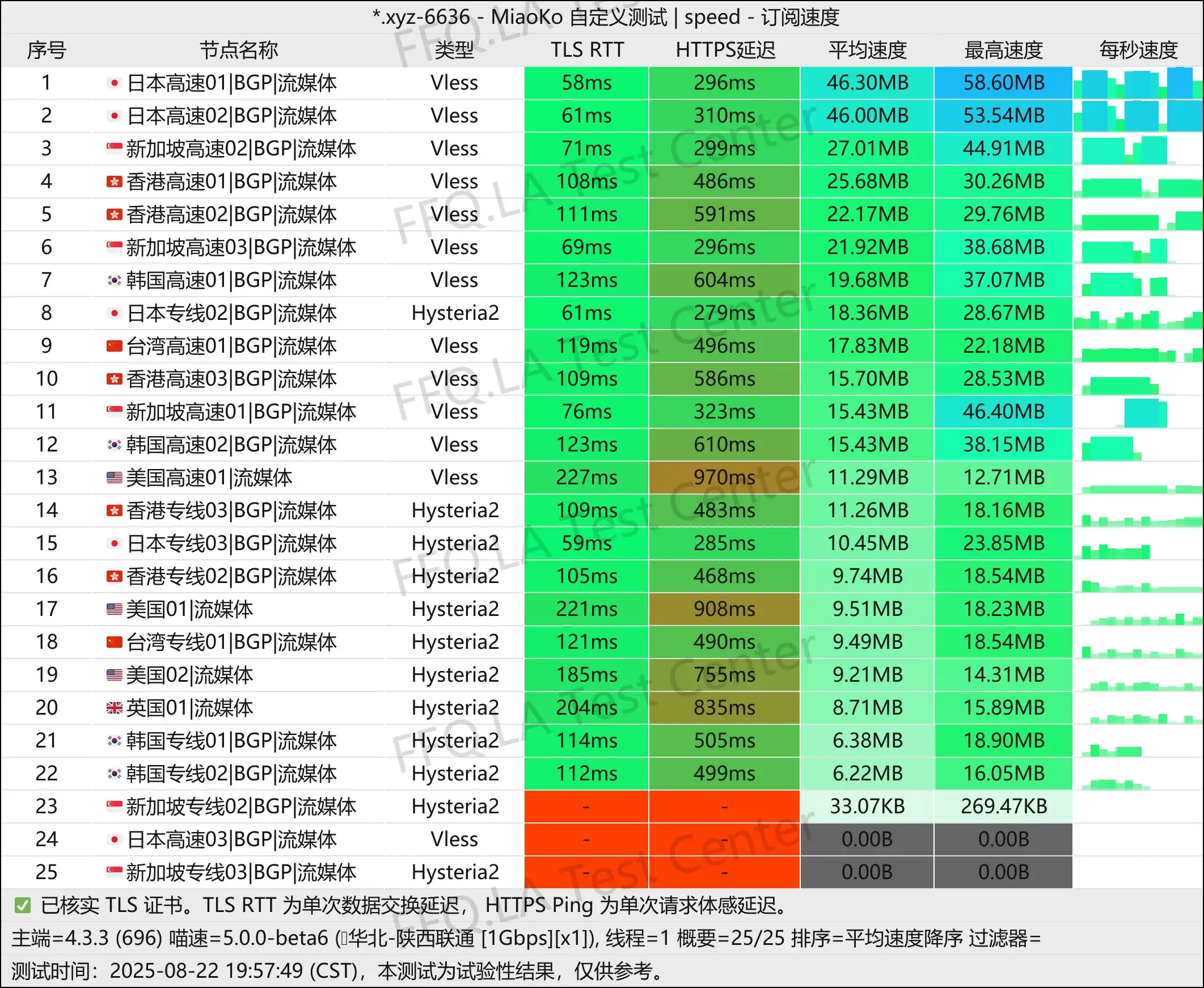Click the US flag beside 美国02

(115, 675)
